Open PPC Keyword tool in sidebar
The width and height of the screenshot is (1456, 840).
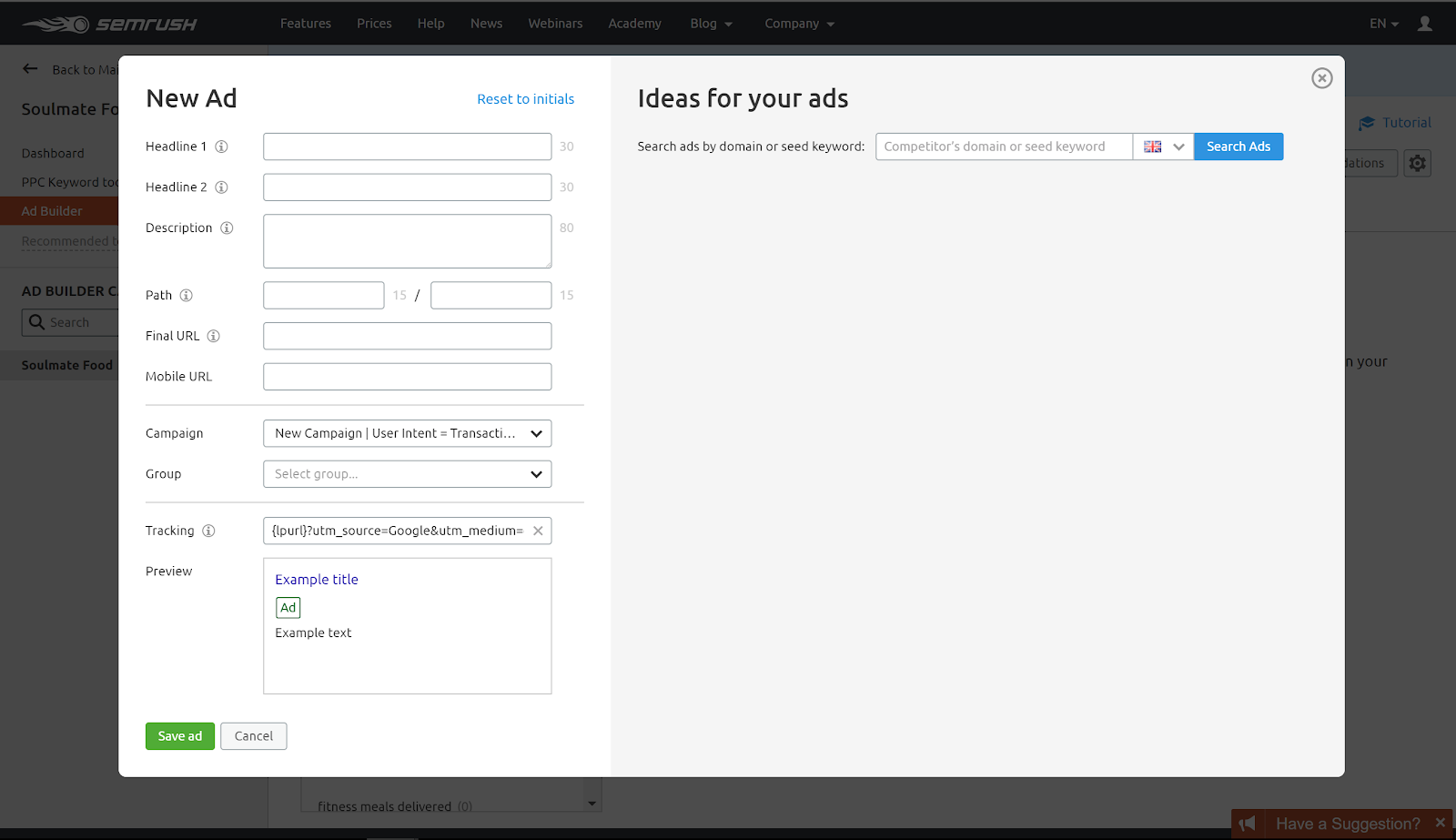(70, 182)
